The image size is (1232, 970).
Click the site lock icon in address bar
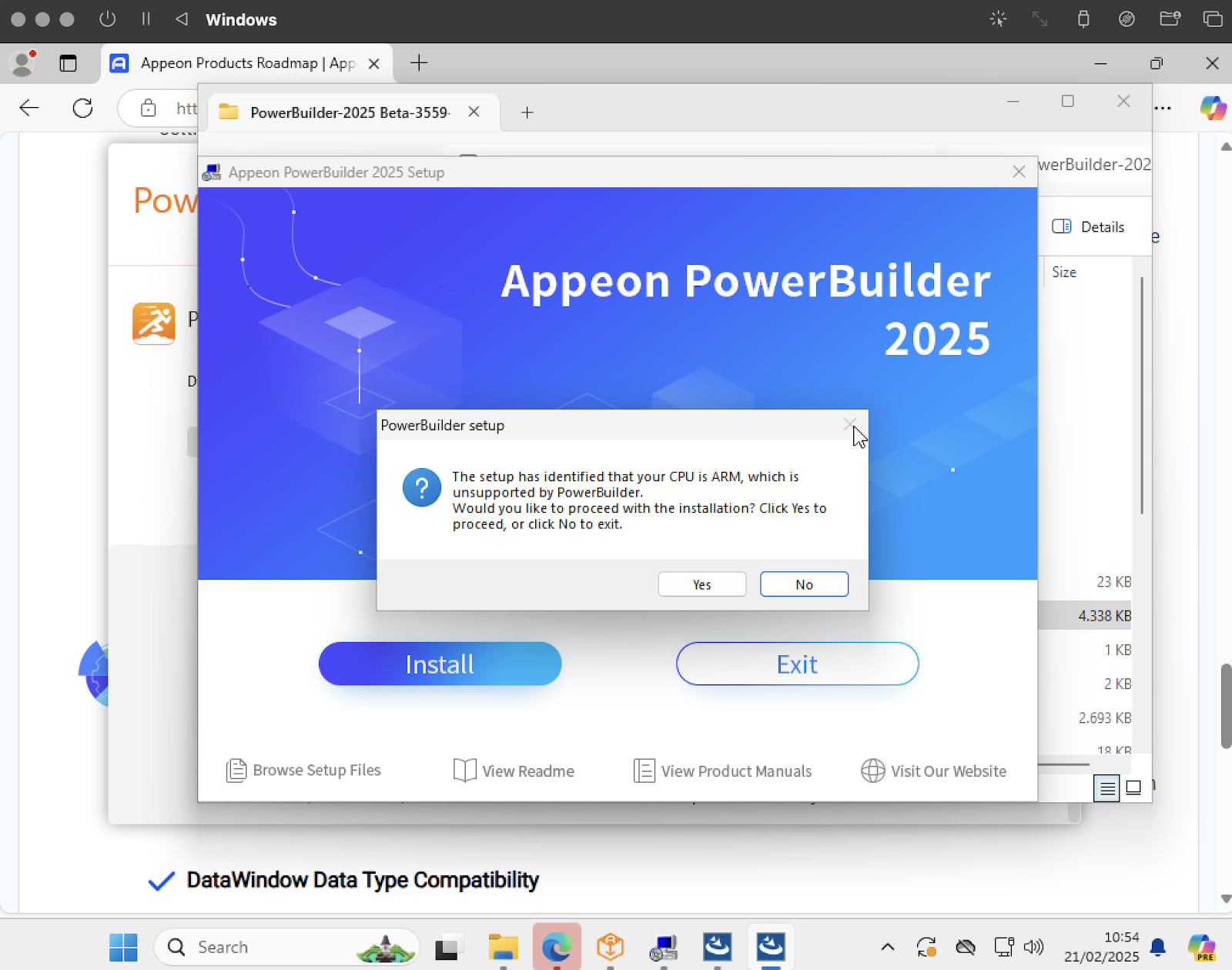pyautogui.click(x=148, y=108)
